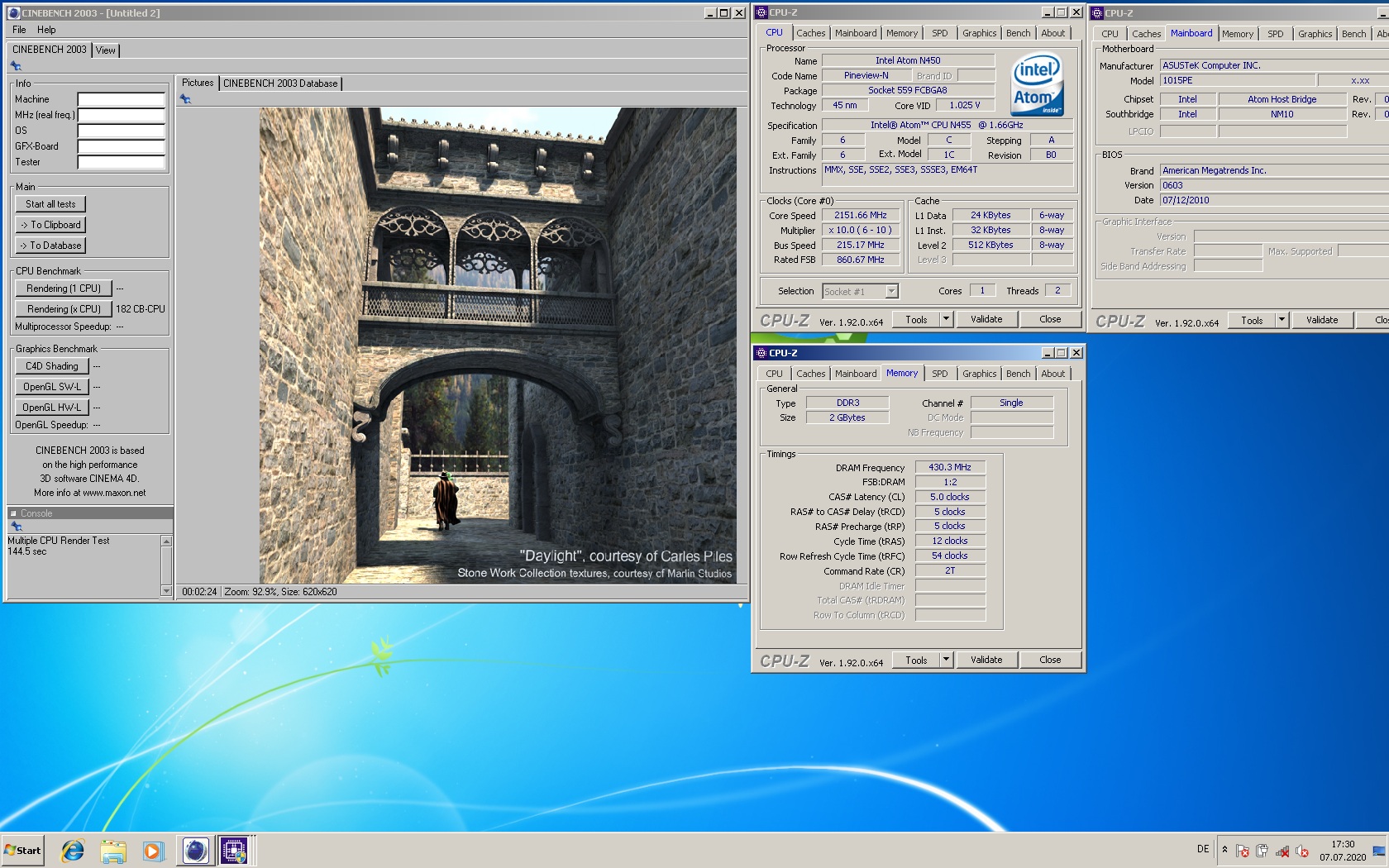
Task: Click into the GFX-Board input field
Action: click(x=122, y=146)
